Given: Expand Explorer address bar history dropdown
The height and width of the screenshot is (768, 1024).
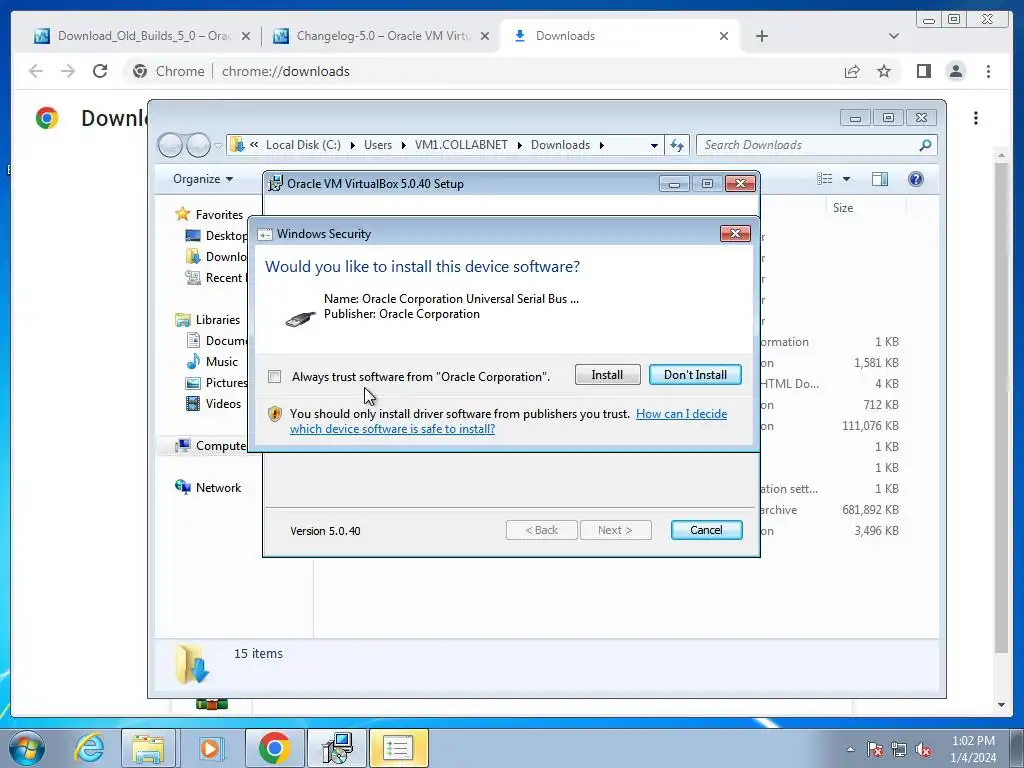Looking at the screenshot, I should [x=654, y=146].
